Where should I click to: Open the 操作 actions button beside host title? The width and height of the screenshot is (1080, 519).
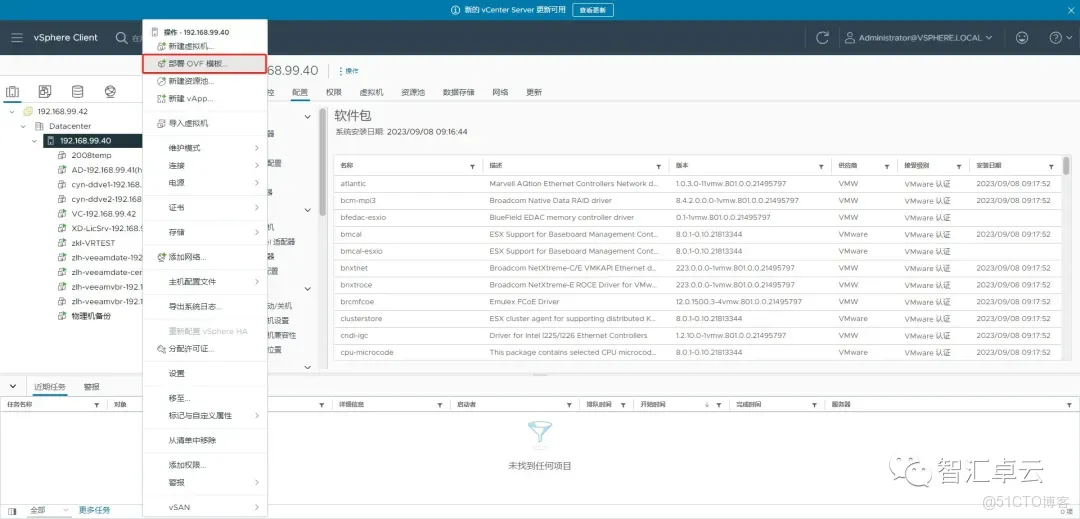pyautogui.click(x=349, y=71)
